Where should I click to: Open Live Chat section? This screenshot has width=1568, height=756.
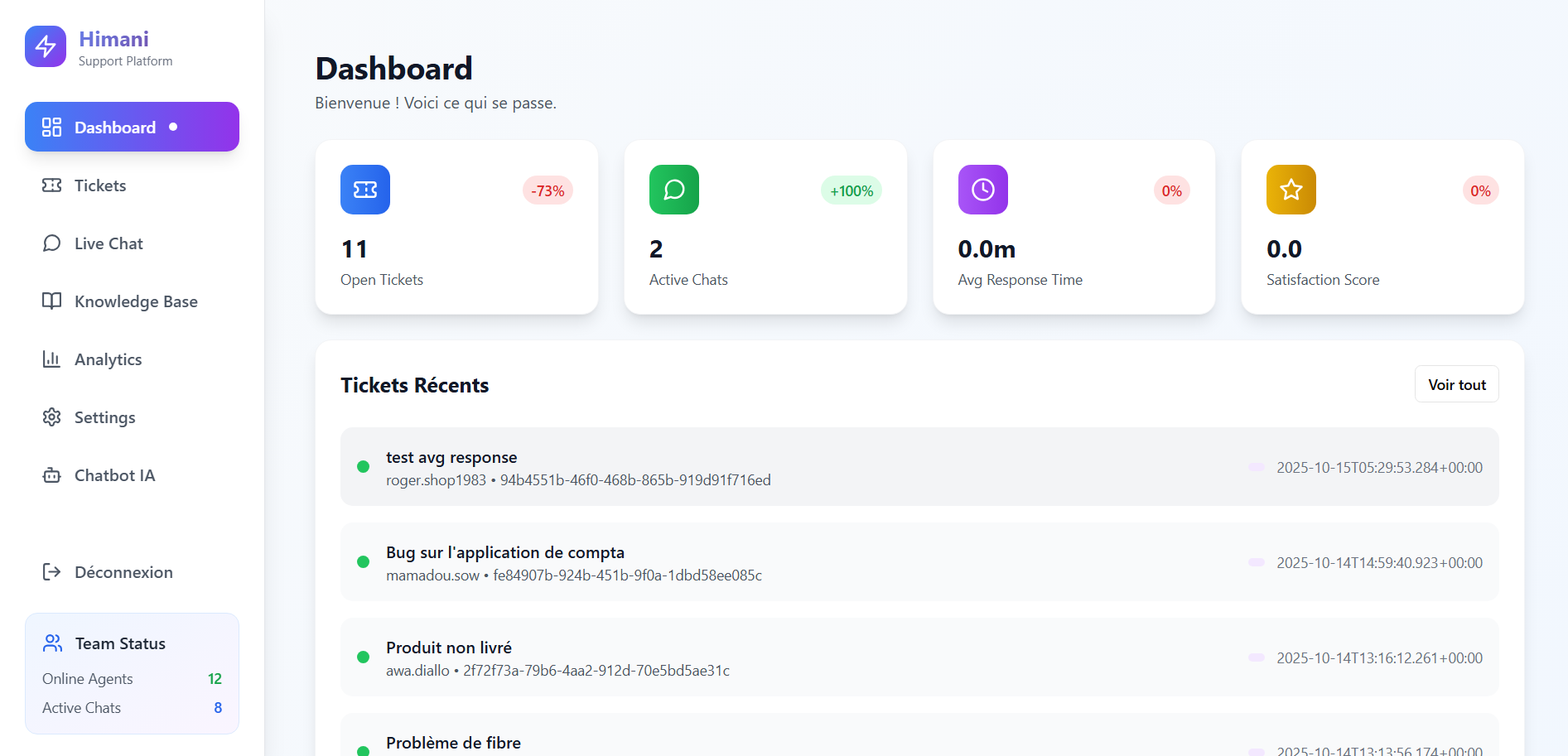pyautogui.click(x=132, y=243)
